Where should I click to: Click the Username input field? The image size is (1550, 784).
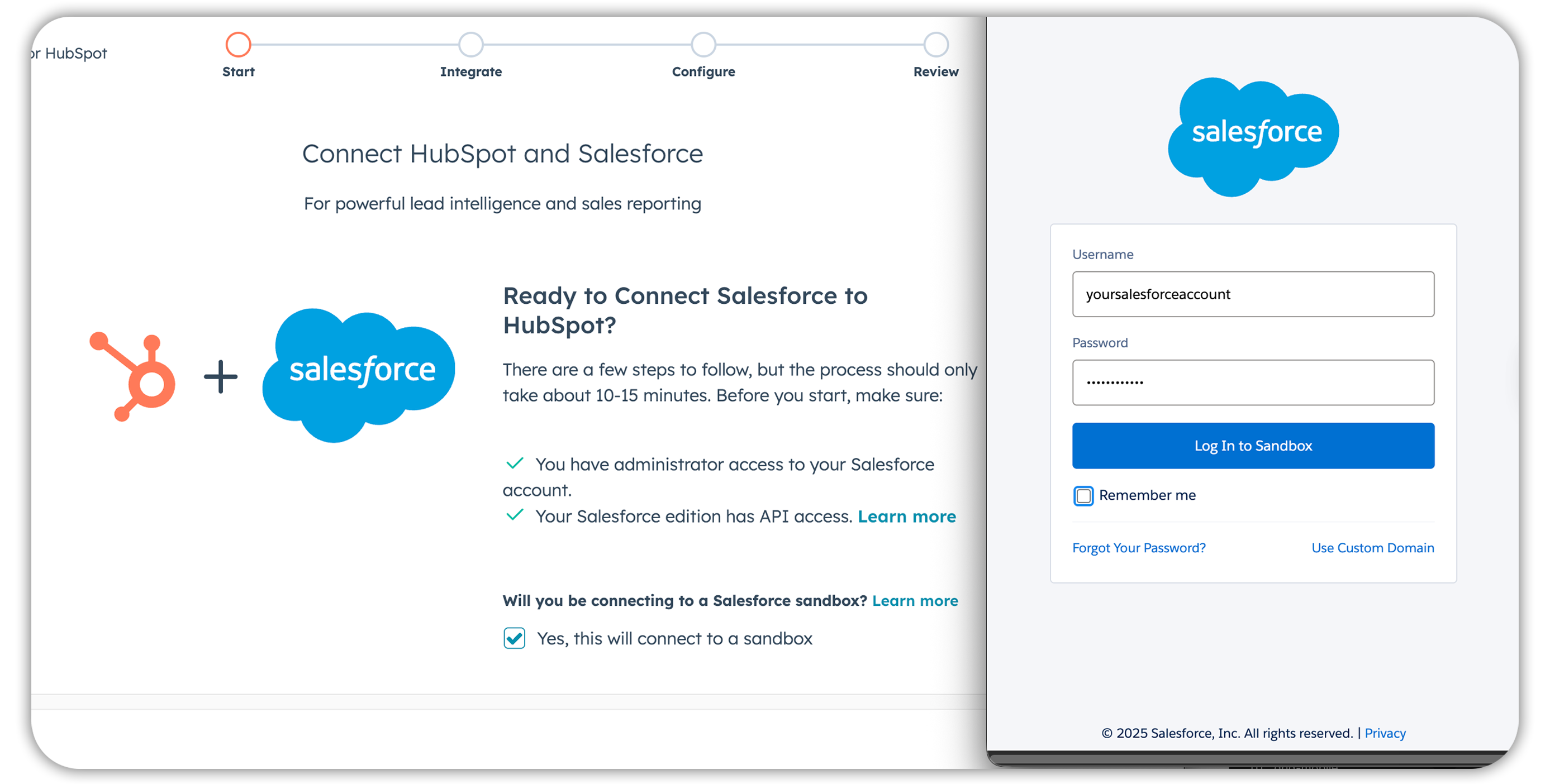pyautogui.click(x=1253, y=294)
